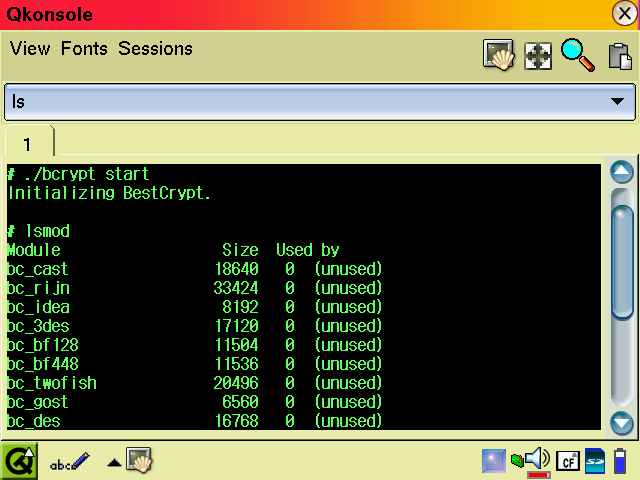Viewport: 640px width, 480px height.
Task: Expand the input method selector arrow
Action: [x=114, y=462]
